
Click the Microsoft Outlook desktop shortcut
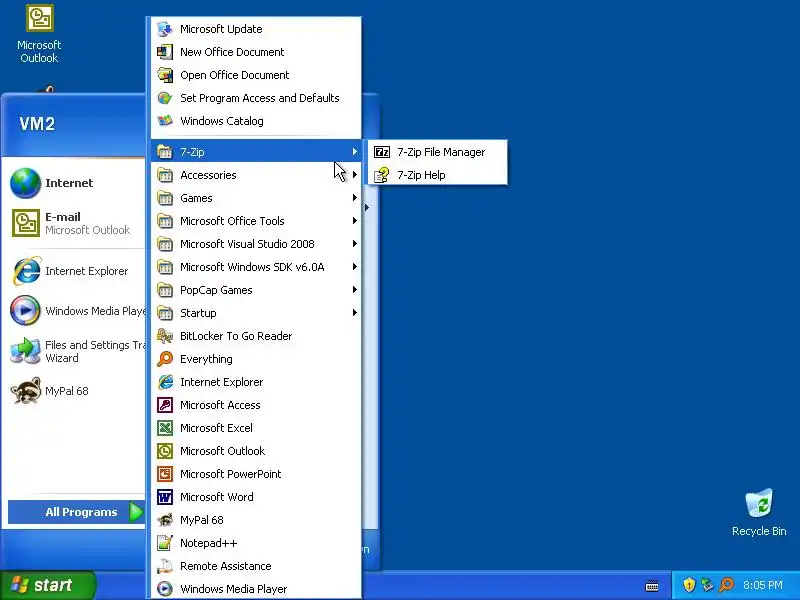[x=39, y=34]
